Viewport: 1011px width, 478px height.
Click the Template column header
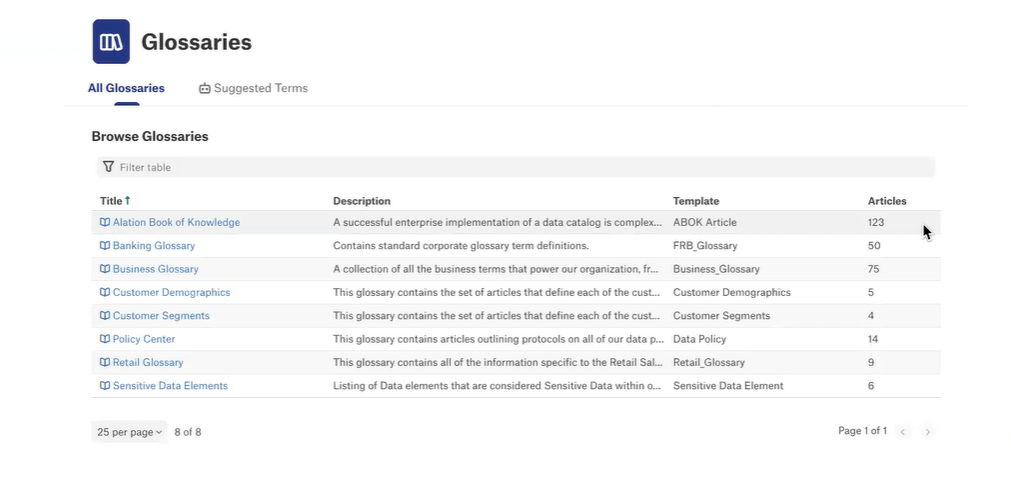(696, 201)
